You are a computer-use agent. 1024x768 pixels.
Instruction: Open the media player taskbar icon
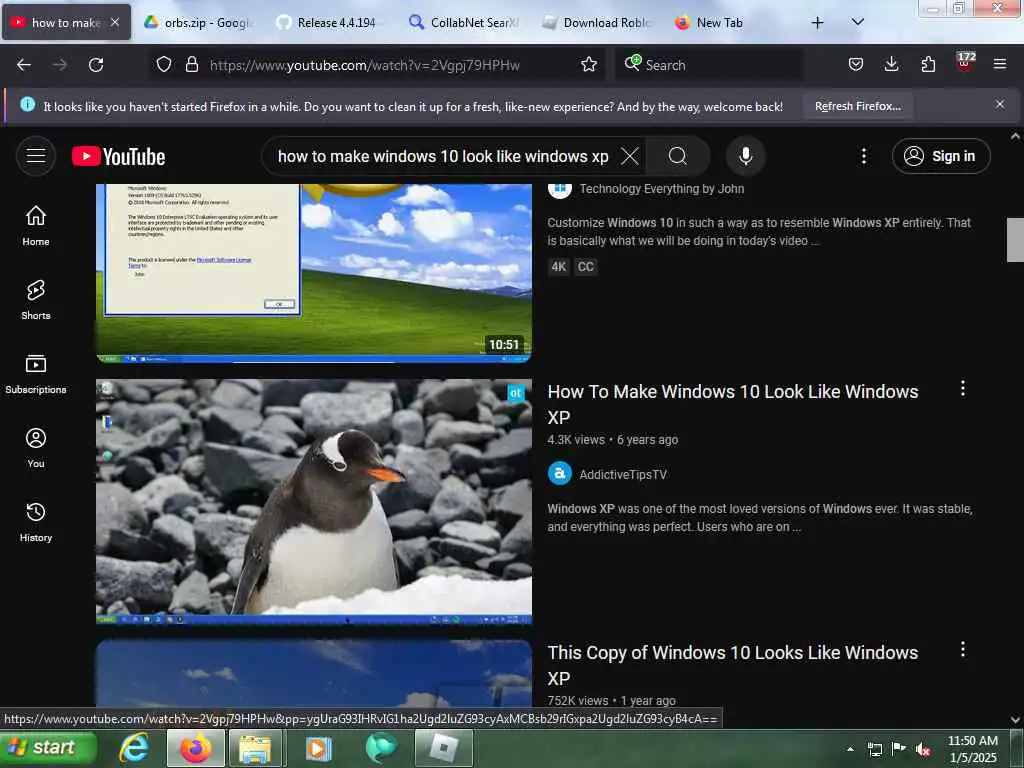pos(318,748)
